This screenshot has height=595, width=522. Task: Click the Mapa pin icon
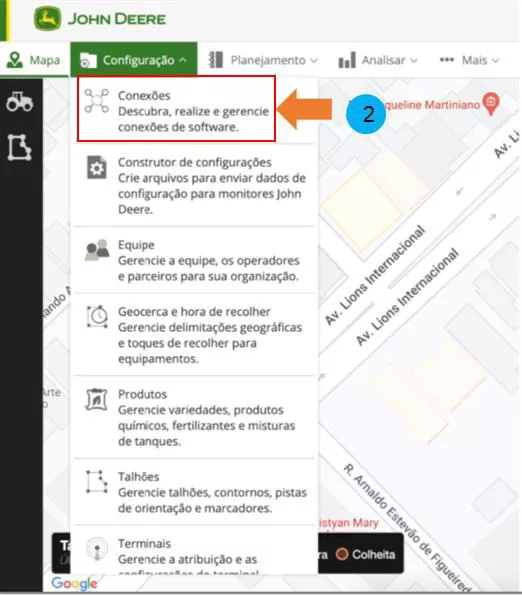pos(14,60)
